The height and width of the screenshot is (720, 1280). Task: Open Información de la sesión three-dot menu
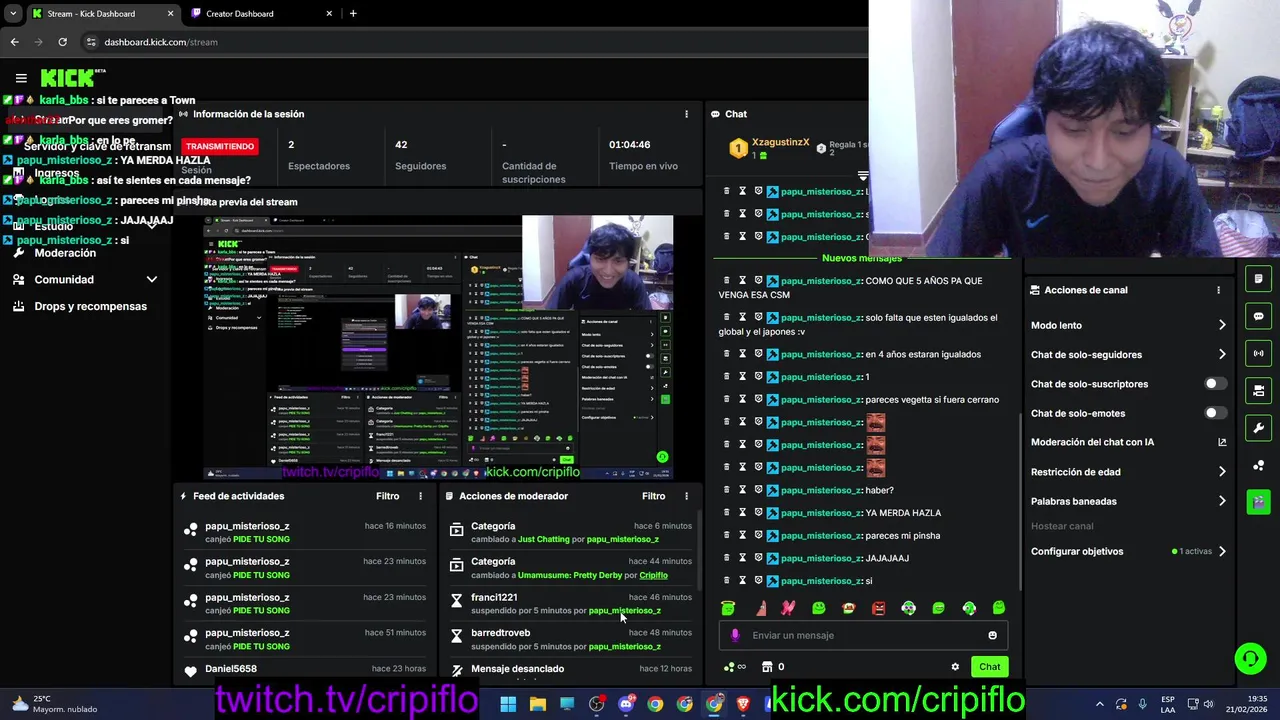pos(686,114)
